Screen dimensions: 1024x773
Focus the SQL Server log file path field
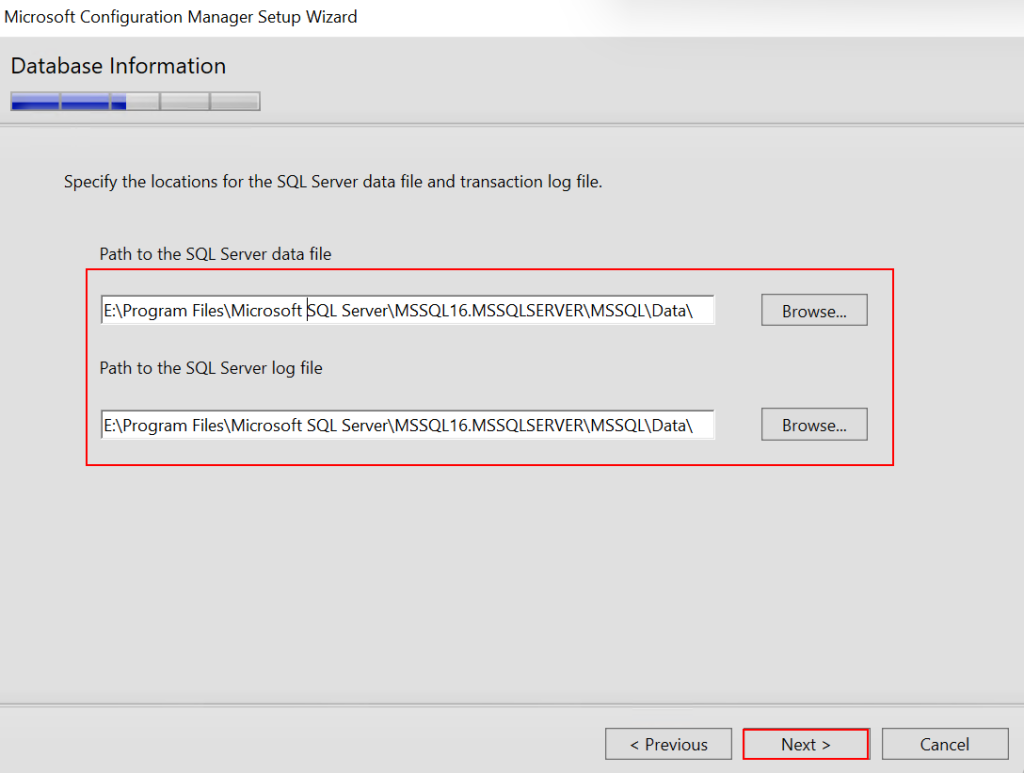408,425
